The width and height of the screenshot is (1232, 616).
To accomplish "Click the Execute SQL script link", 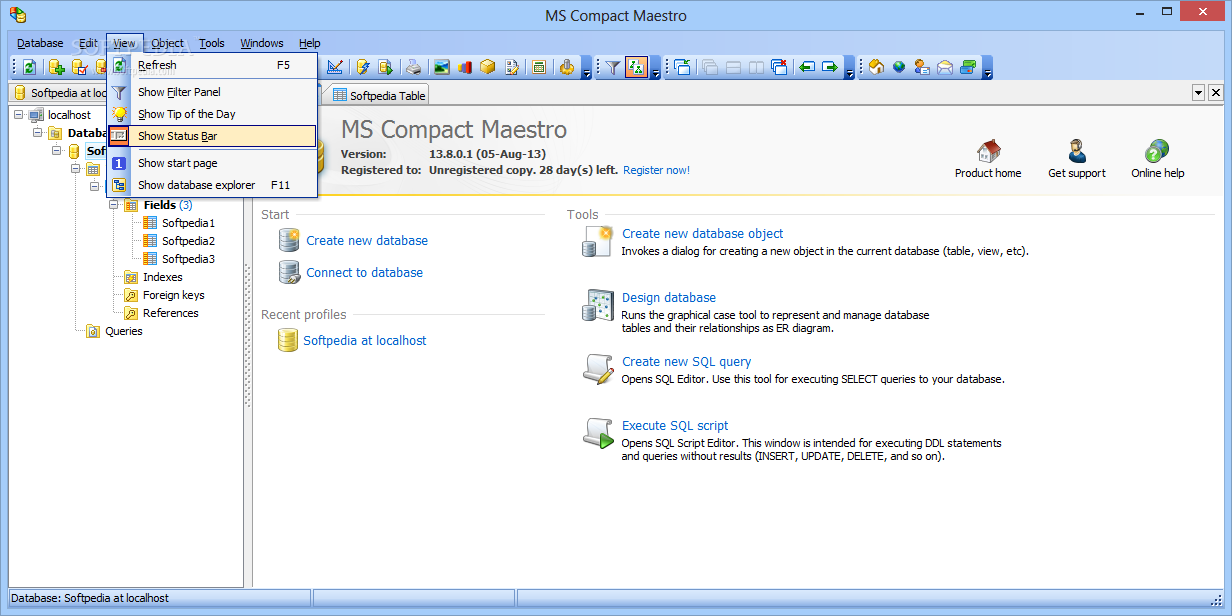I will (x=675, y=426).
